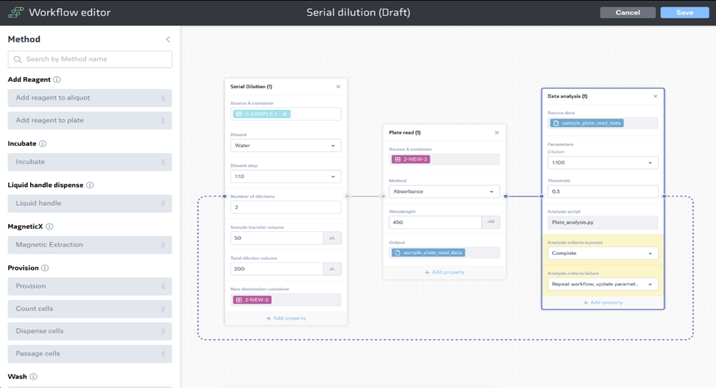Click Add property in Data analysis card
This screenshot has height=388, width=716.
pos(603,303)
